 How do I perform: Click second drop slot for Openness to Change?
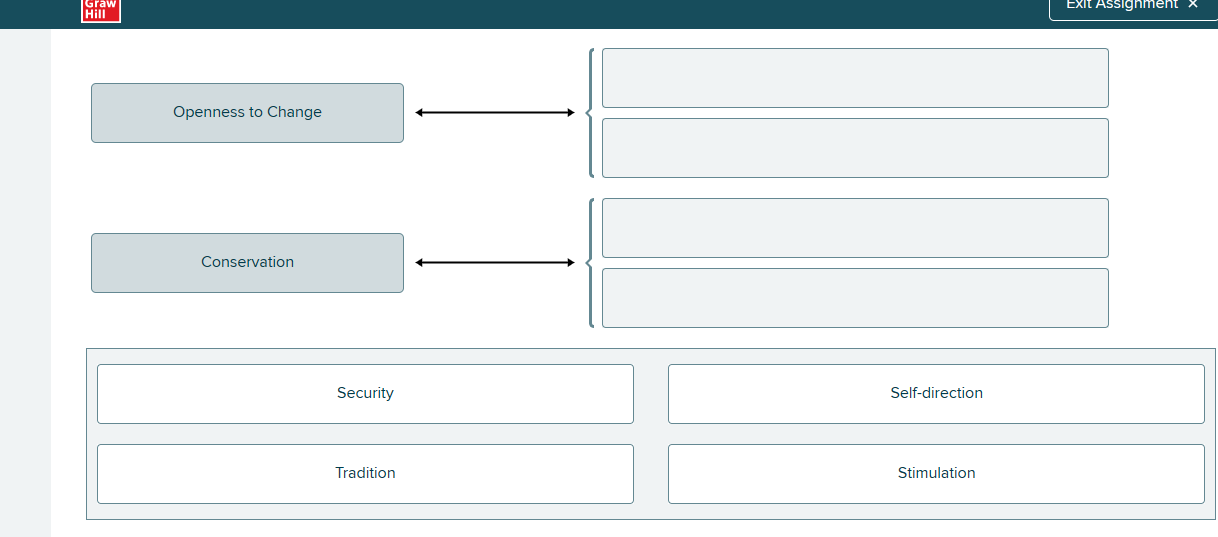(855, 148)
